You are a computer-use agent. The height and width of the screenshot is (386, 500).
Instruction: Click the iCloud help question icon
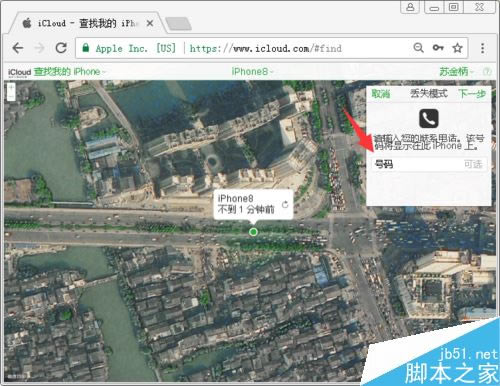click(x=487, y=71)
